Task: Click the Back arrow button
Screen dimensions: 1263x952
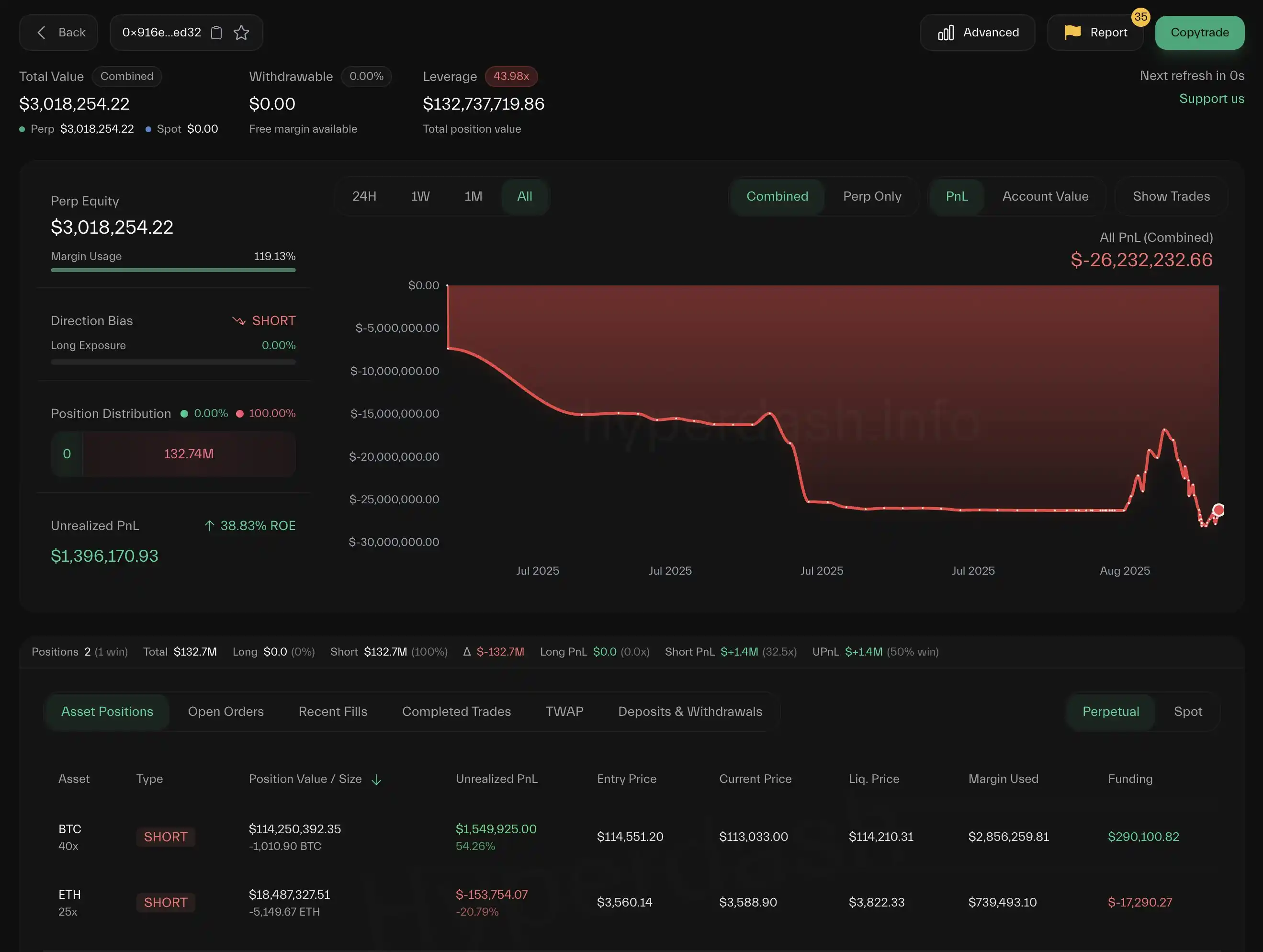Action: click(59, 33)
